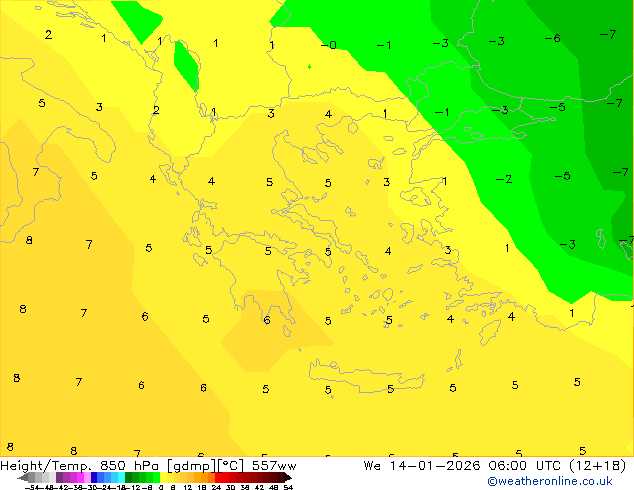Click the 'We 14-01-2026 06:00 UTC (12+18)' timestamp
Viewport: 634px width, 490px height.
click(x=495, y=466)
